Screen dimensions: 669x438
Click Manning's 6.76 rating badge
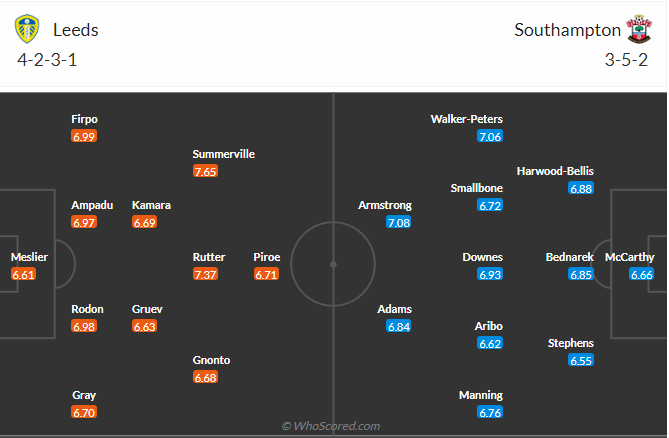[490, 412]
